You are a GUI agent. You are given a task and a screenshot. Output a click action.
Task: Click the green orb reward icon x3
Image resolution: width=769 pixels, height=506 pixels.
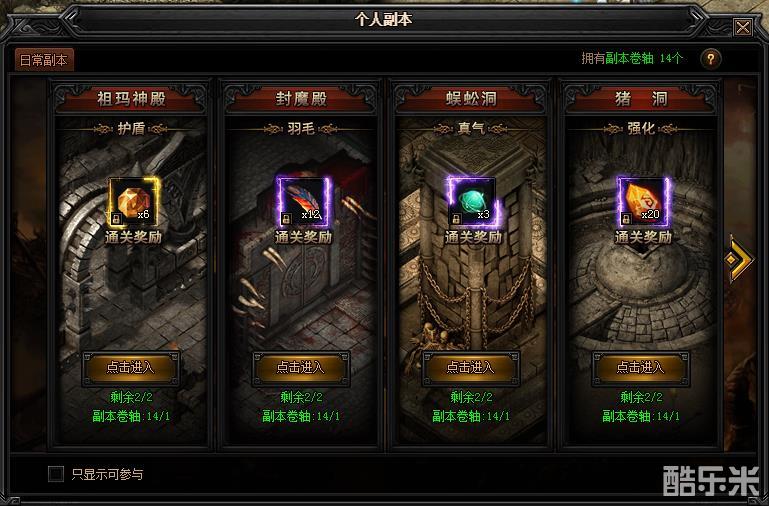pos(472,202)
